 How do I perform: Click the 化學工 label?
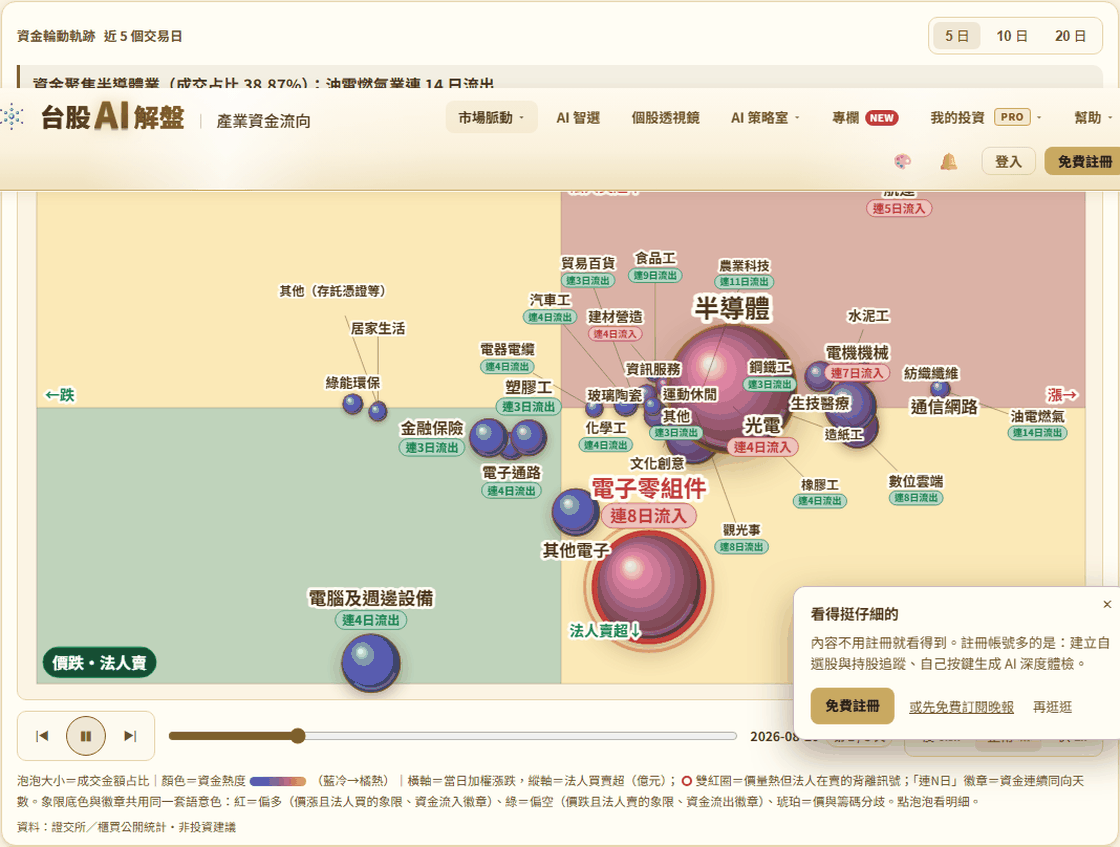[606, 428]
